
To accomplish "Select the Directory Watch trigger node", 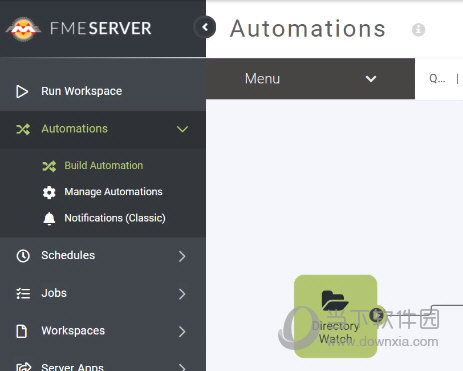I will tap(335, 316).
